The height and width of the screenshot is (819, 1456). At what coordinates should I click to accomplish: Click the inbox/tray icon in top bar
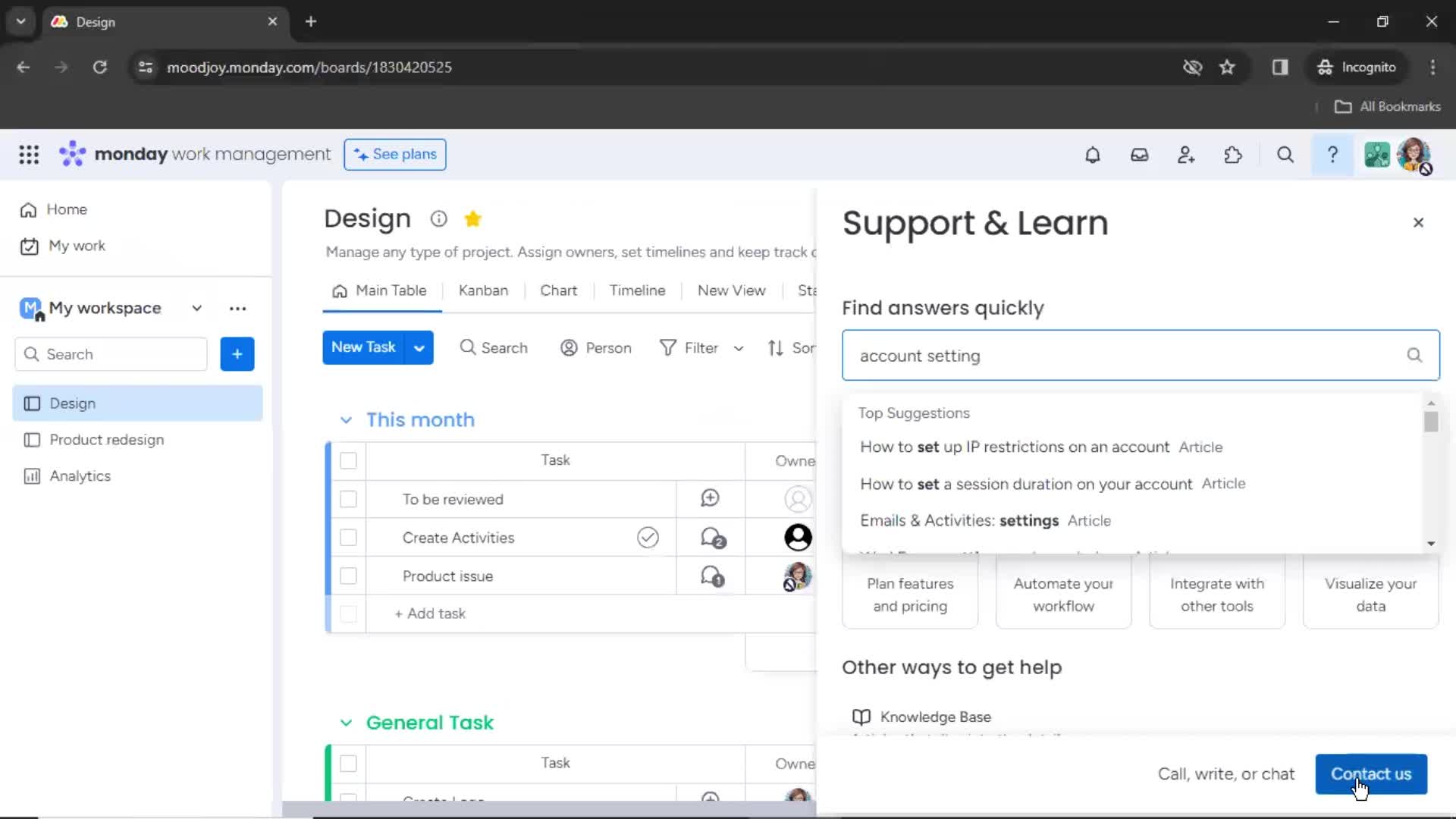point(1139,154)
